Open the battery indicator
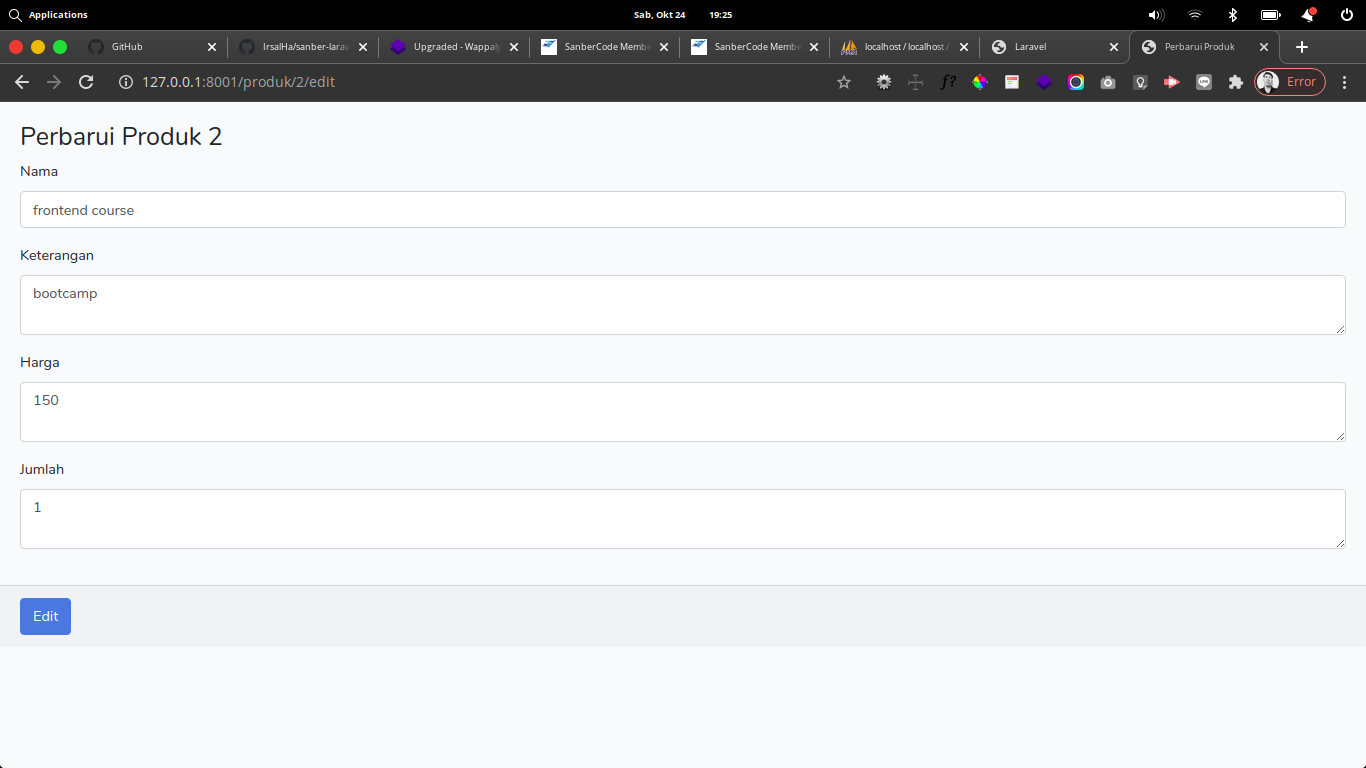The height and width of the screenshot is (768, 1366). pos(1271,15)
